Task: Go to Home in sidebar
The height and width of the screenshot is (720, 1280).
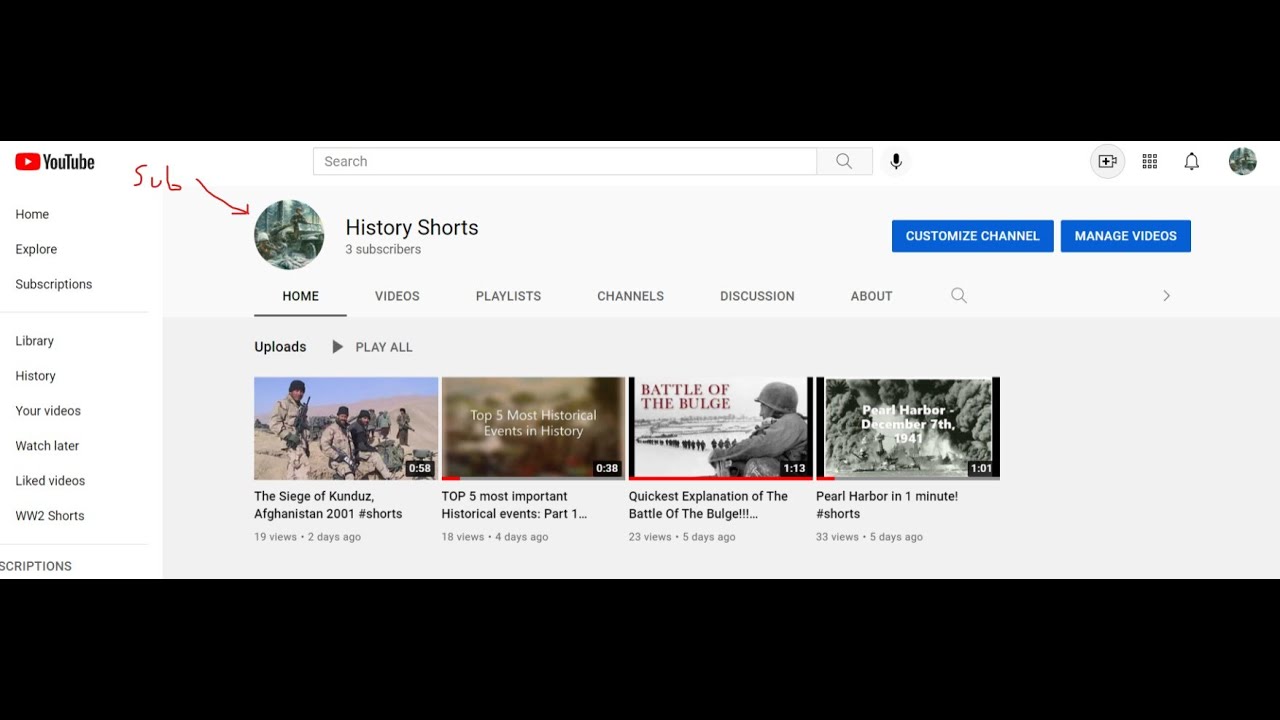Action: click(x=32, y=214)
